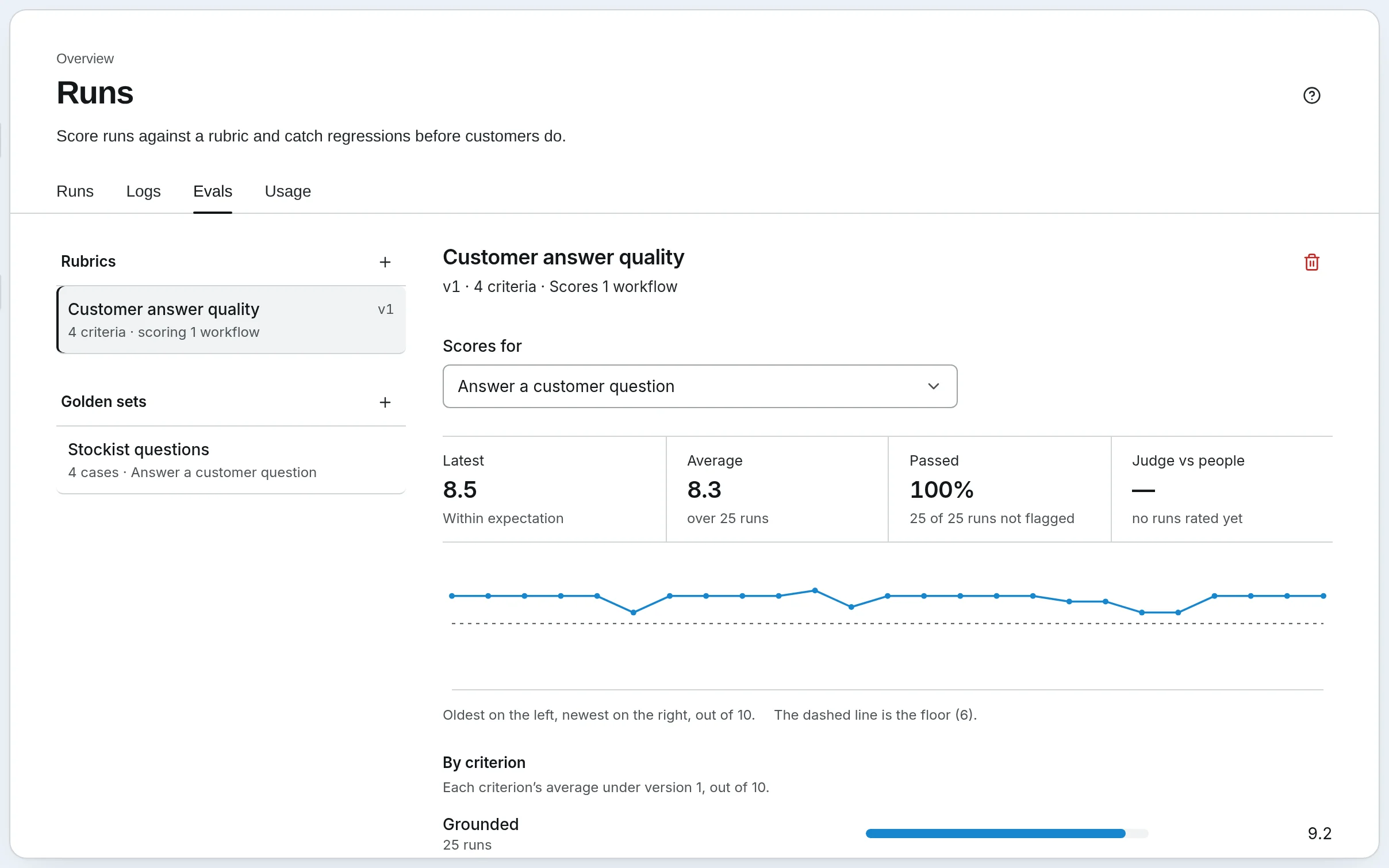The width and height of the screenshot is (1389, 868).
Task: Click the Golden sets section heading
Action: [x=103, y=402]
